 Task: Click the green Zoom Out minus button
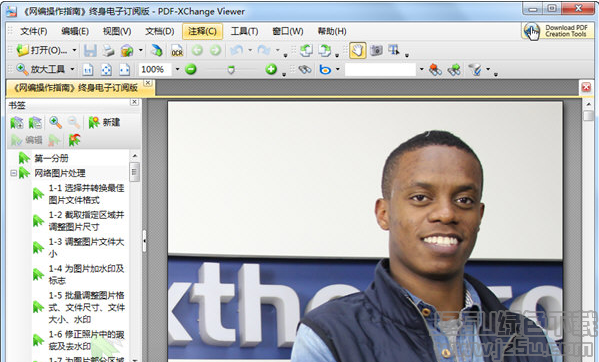point(190,69)
